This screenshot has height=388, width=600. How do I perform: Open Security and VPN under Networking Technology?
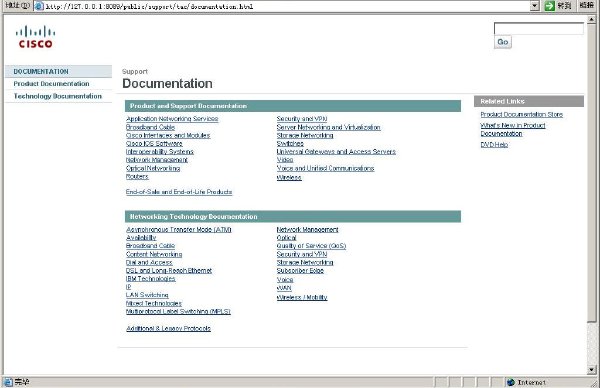click(x=302, y=254)
